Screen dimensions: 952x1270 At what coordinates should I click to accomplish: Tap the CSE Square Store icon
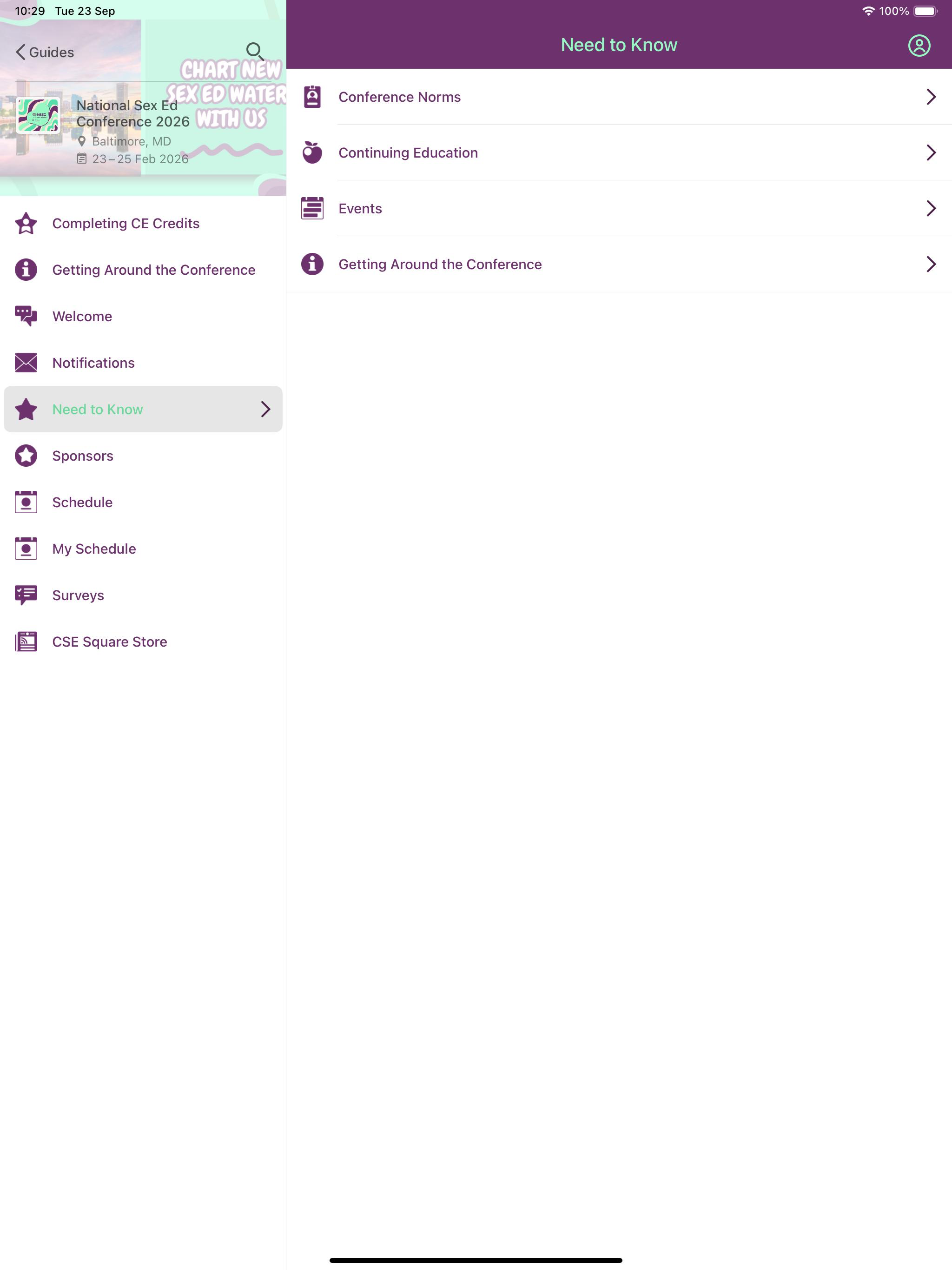click(26, 642)
